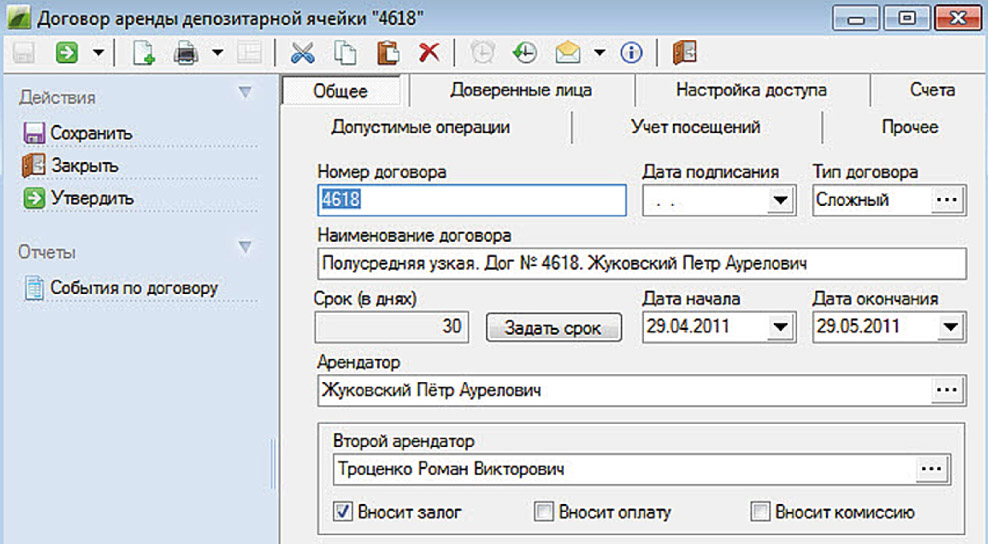The width and height of the screenshot is (988, 544).
Task: Click the Copy icon in toolbar
Action: 345,53
